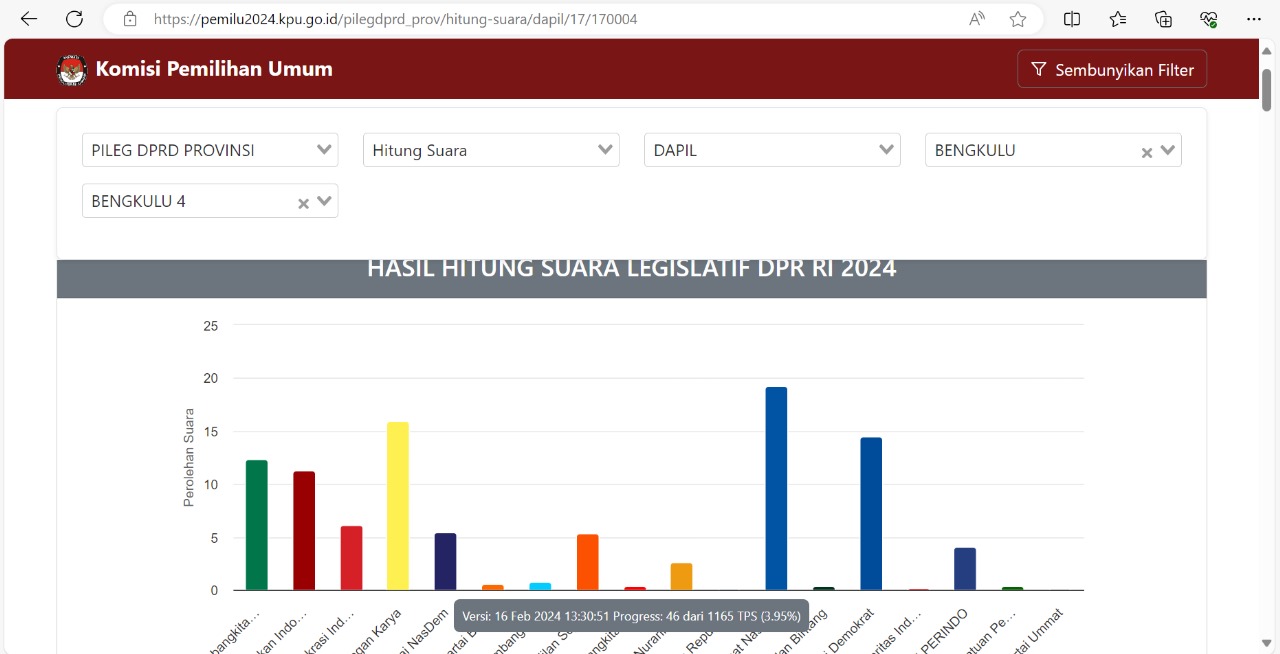
Task: Click the Perolehan Suara axis label
Action: coord(188,457)
